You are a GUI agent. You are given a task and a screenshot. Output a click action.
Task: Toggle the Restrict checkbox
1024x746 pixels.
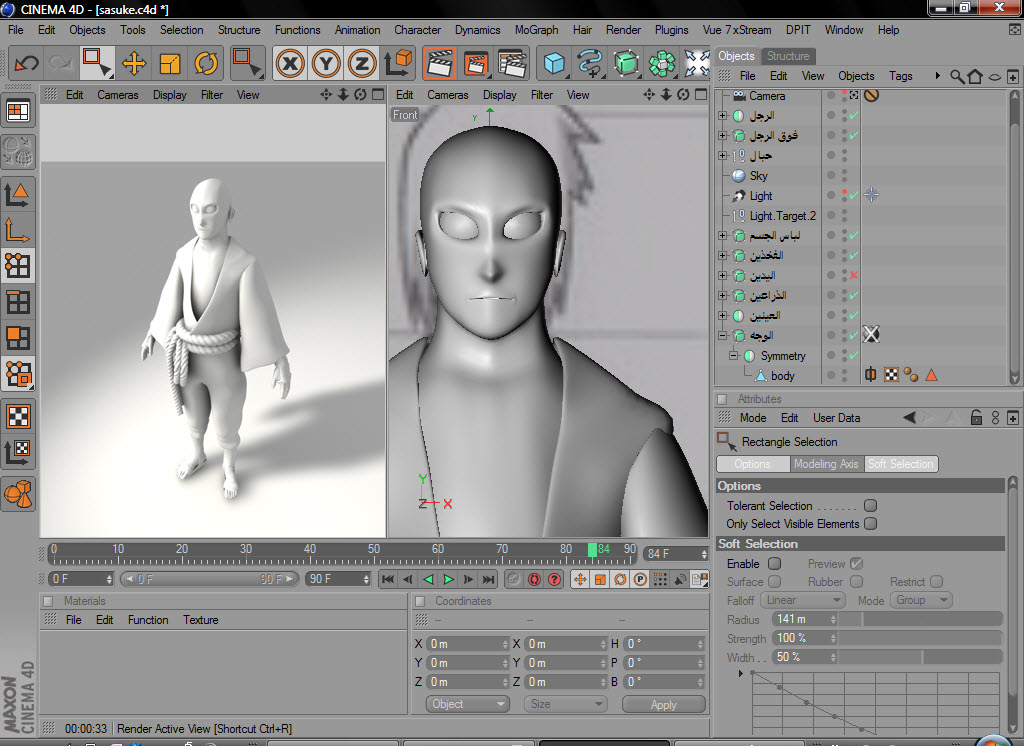[x=936, y=581]
